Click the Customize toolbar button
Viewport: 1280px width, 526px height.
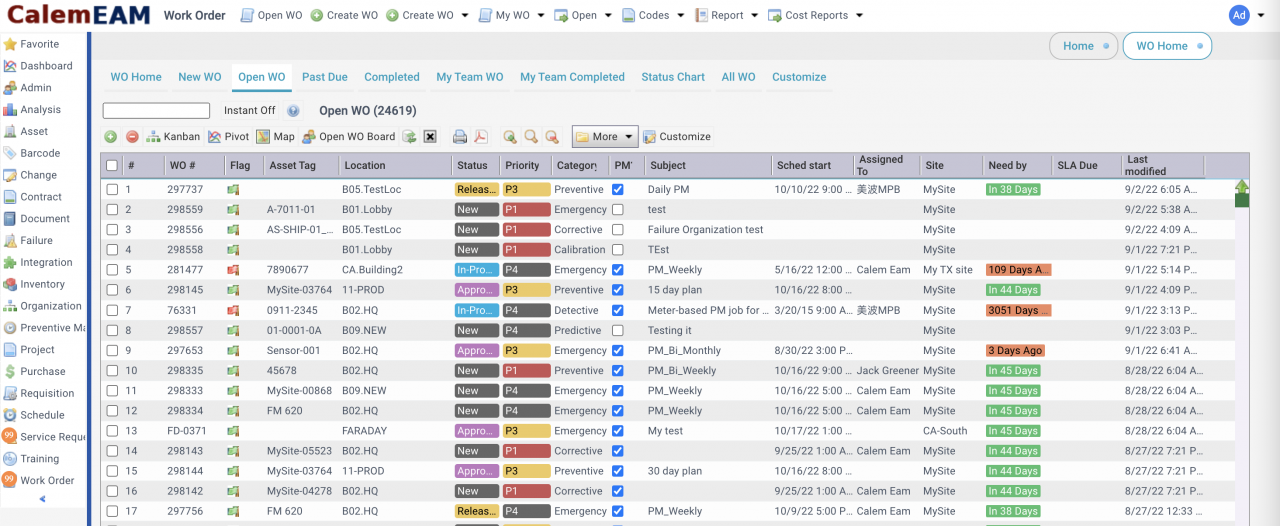pyautogui.click(x=677, y=137)
